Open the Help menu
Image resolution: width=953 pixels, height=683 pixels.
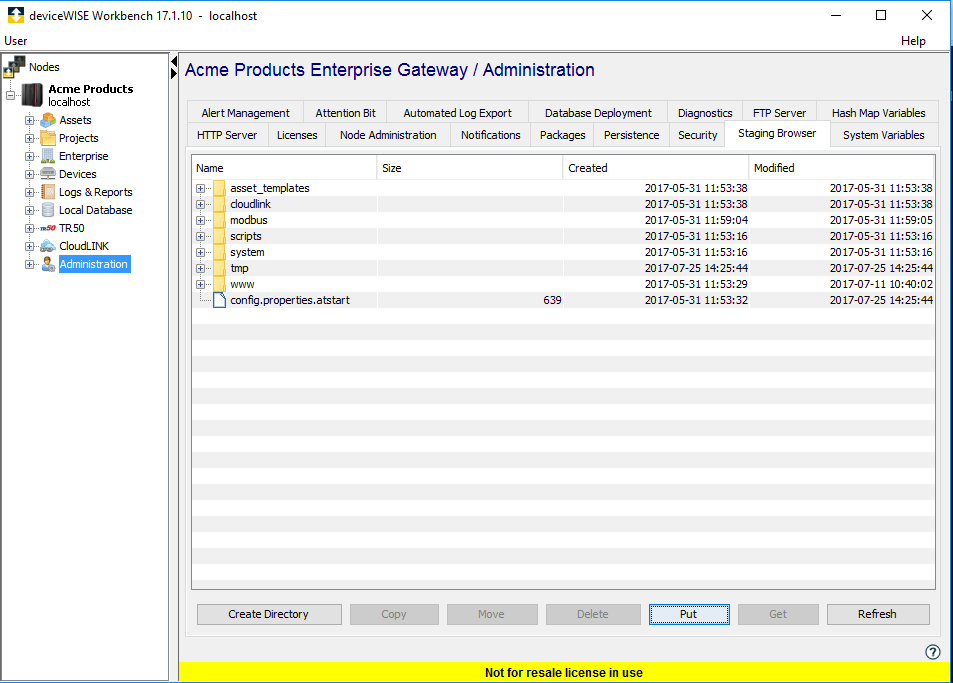913,41
